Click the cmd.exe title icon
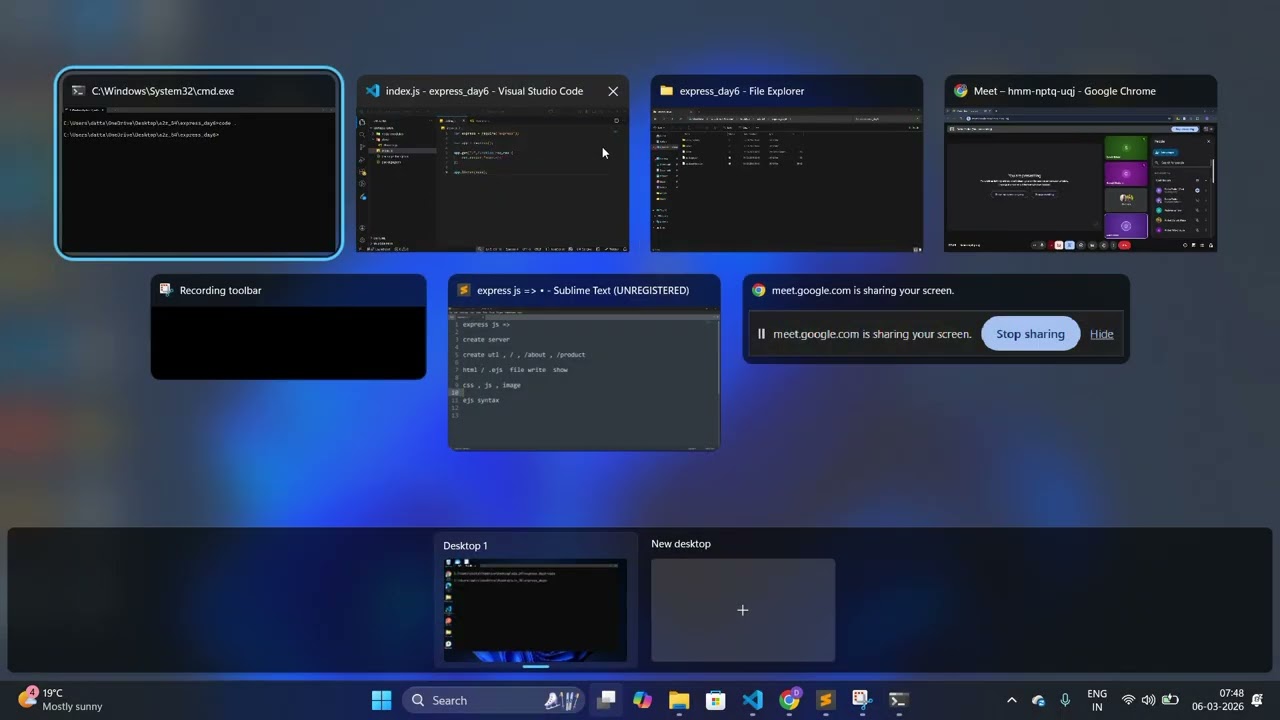The width and height of the screenshot is (1280, 720). 78,91
